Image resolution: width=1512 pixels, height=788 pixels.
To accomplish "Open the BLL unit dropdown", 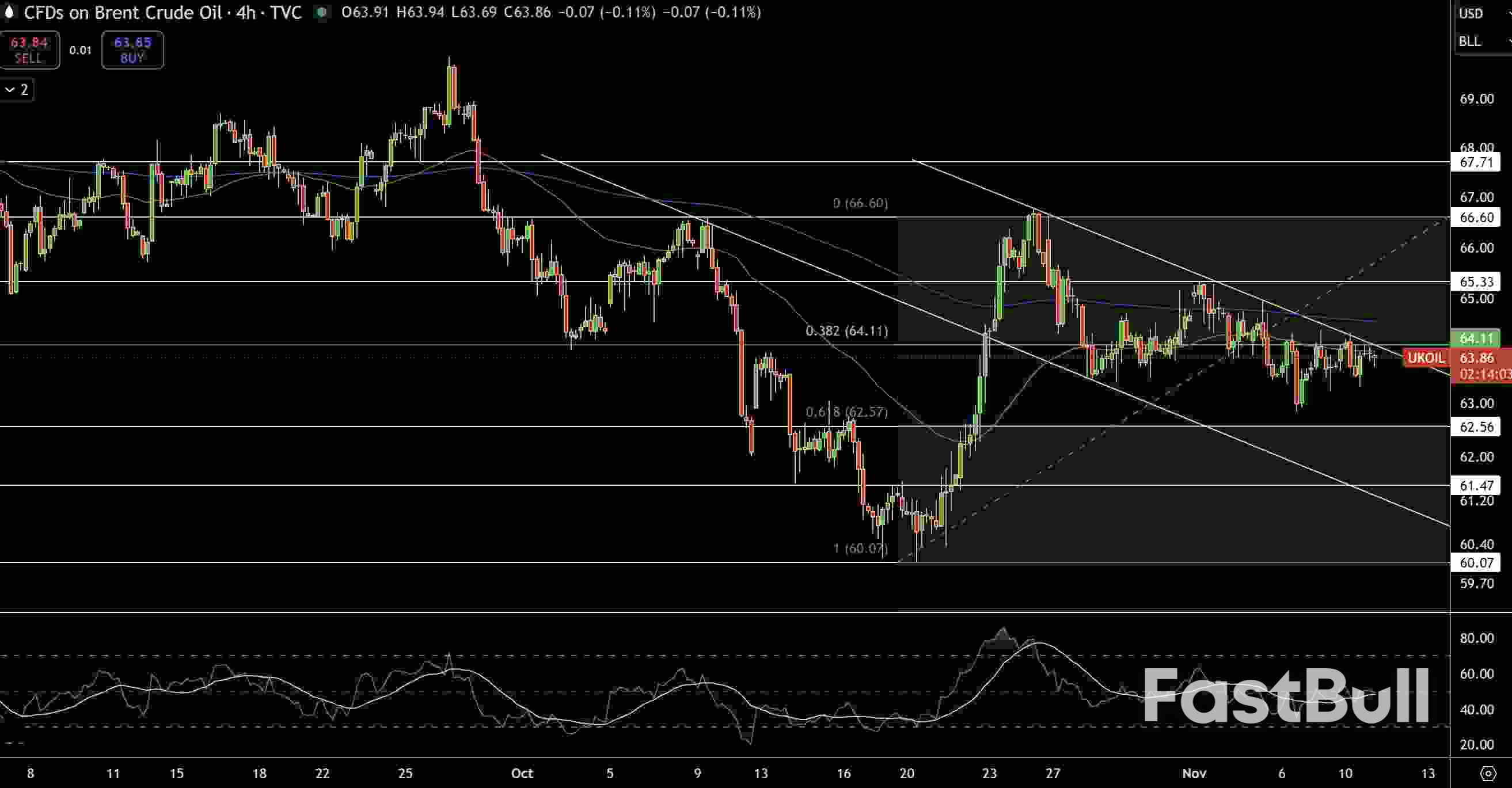I will [x=1473, y=41].
